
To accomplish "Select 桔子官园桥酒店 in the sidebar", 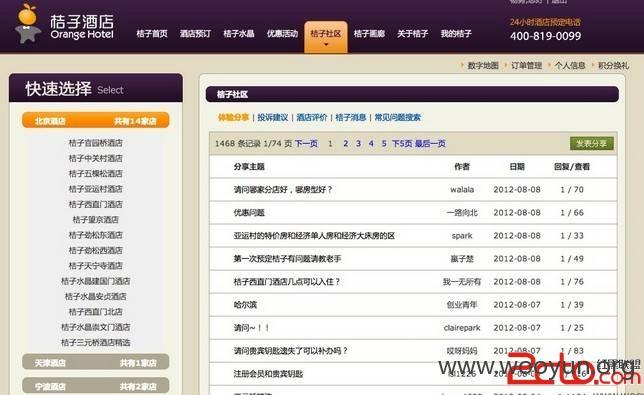I will (96, 143).
